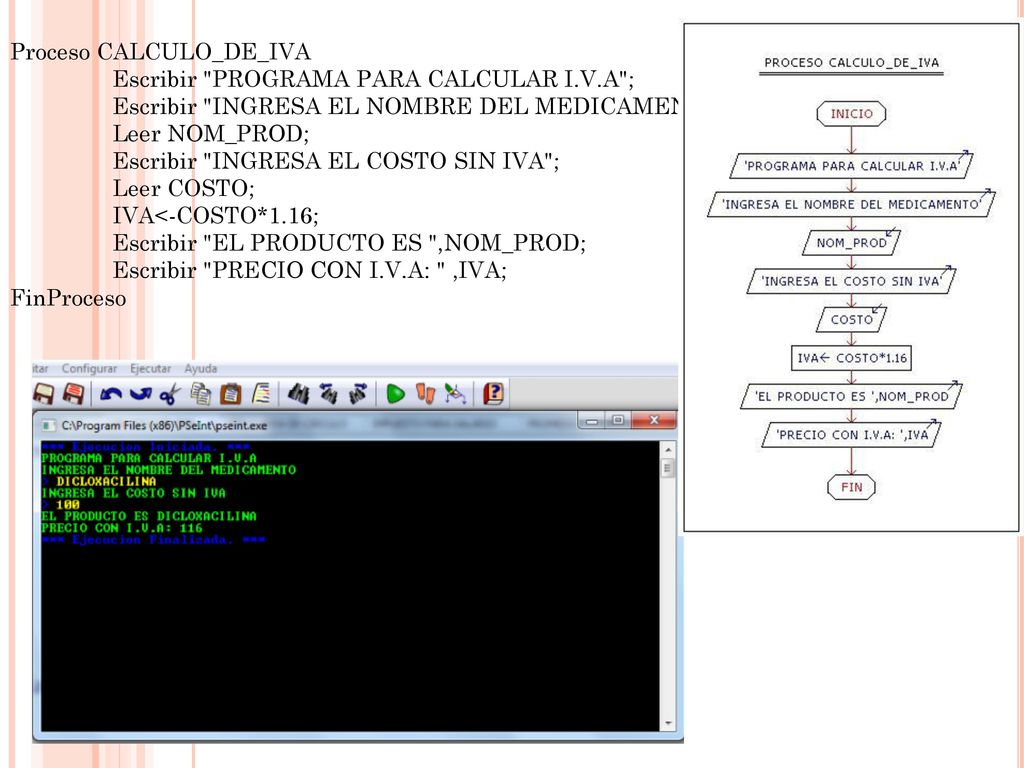The image size is (1024, 768).
Task: Click console line Ejecucion Iniciada
Action: click(145, 447)
